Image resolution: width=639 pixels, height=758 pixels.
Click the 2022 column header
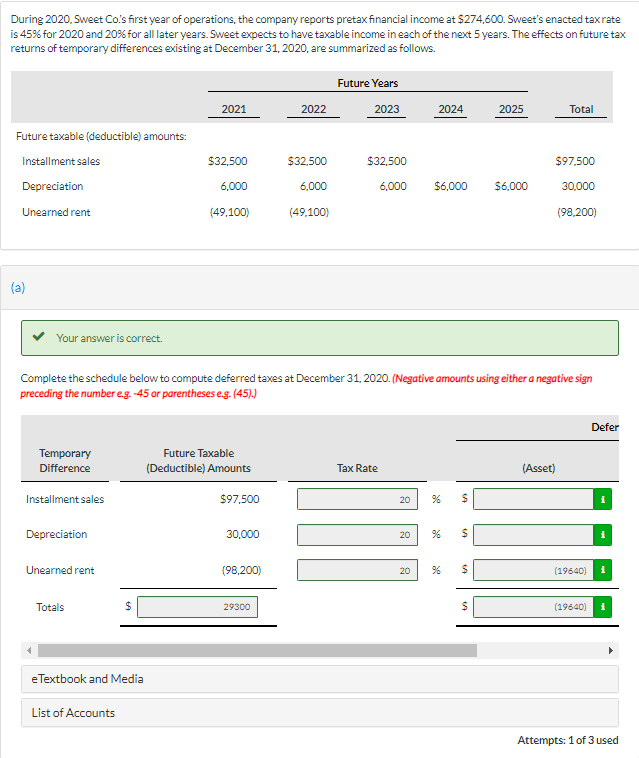pyautogui.click(x=313, y=109)
